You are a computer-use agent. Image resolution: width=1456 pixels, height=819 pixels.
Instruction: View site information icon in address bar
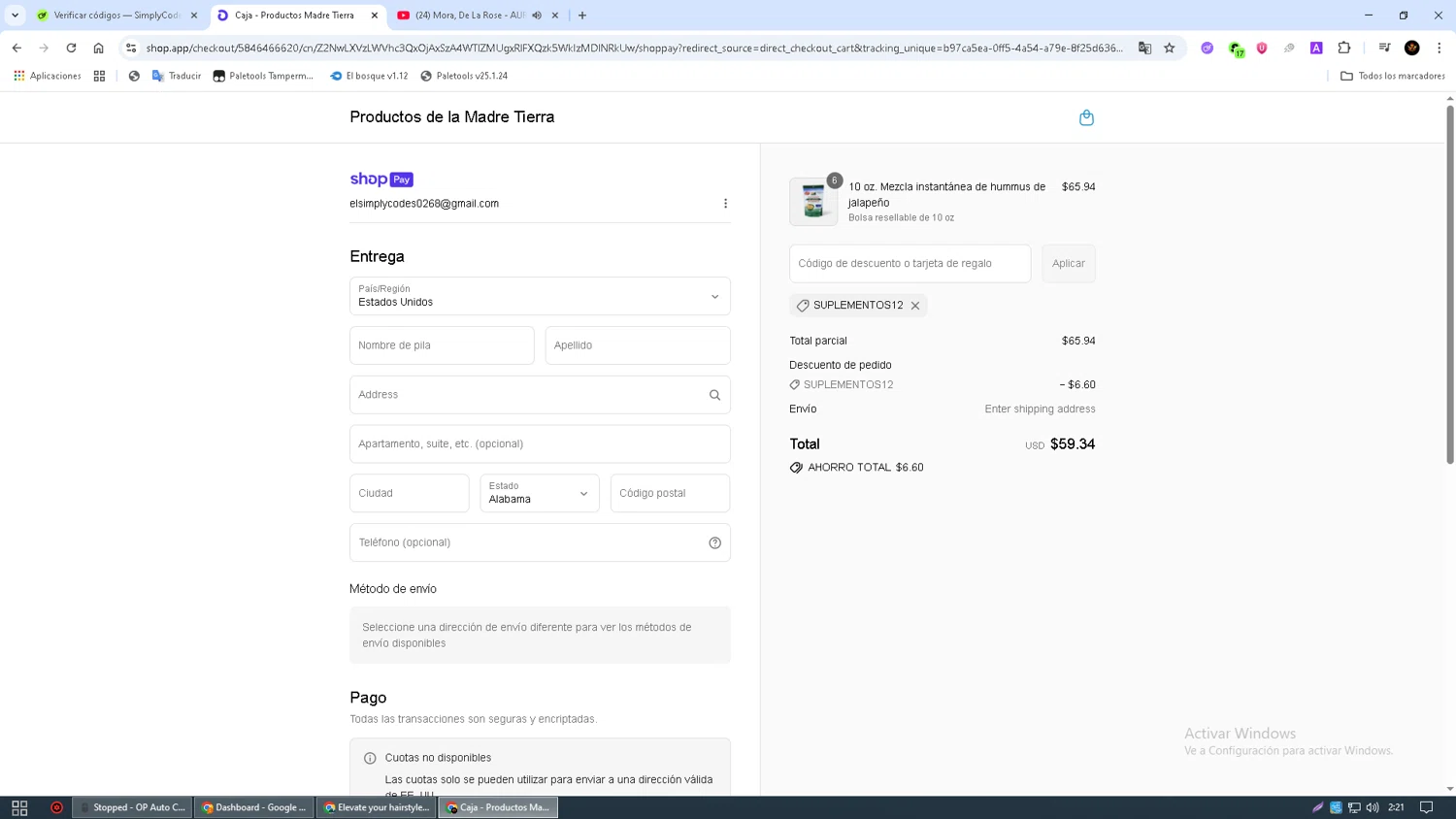(131, 48)
